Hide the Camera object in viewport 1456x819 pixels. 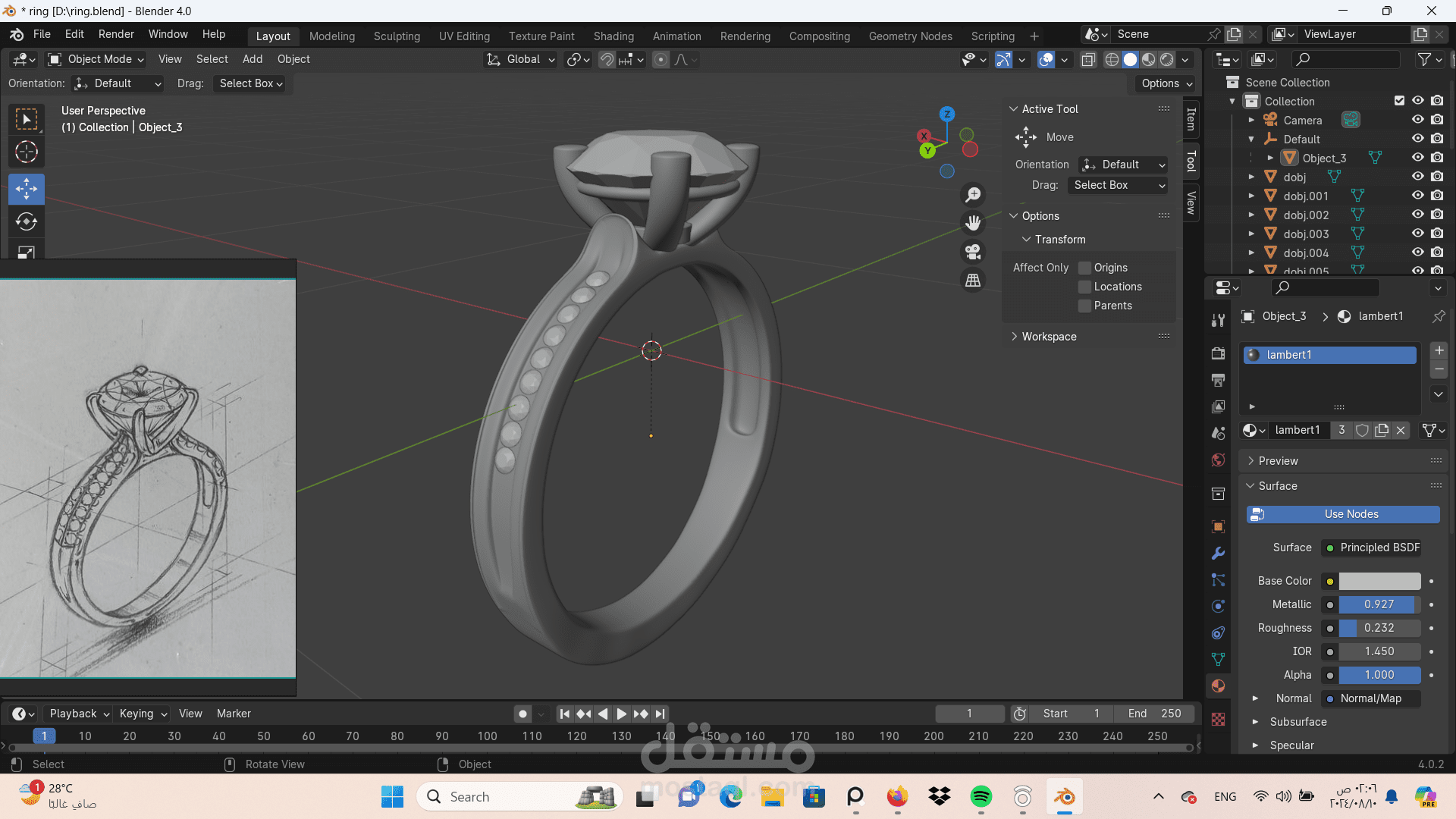(1417, 120)
